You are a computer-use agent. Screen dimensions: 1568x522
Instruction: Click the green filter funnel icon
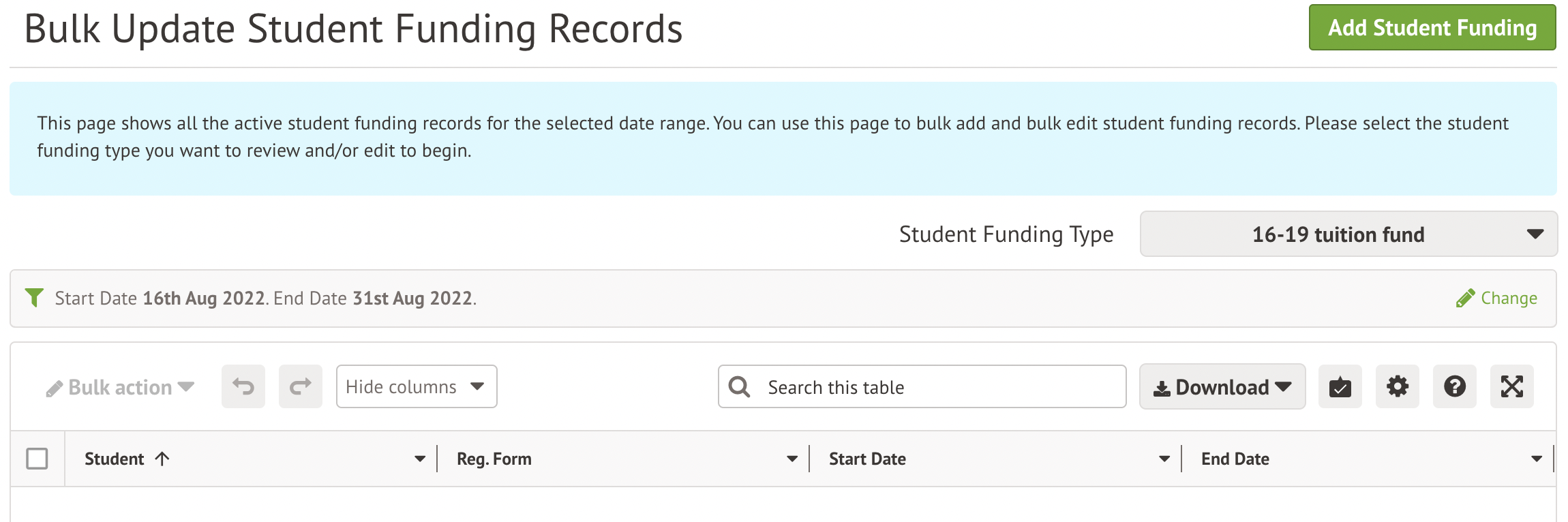pos(34,298)
